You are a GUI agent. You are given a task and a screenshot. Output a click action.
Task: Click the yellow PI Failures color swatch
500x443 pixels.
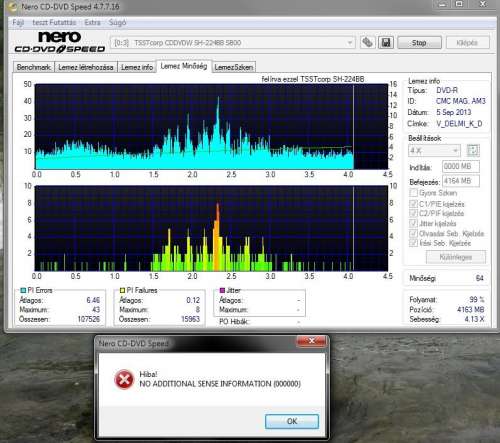[x=122, y=290]
